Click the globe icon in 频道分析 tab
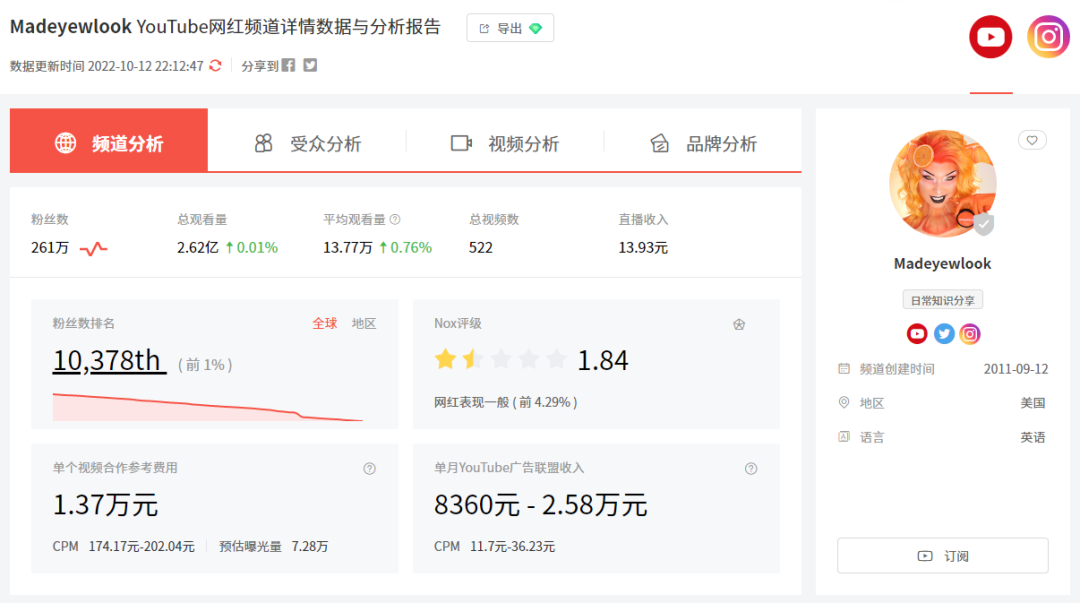The image size is (1080, 603). coord(65,143)
